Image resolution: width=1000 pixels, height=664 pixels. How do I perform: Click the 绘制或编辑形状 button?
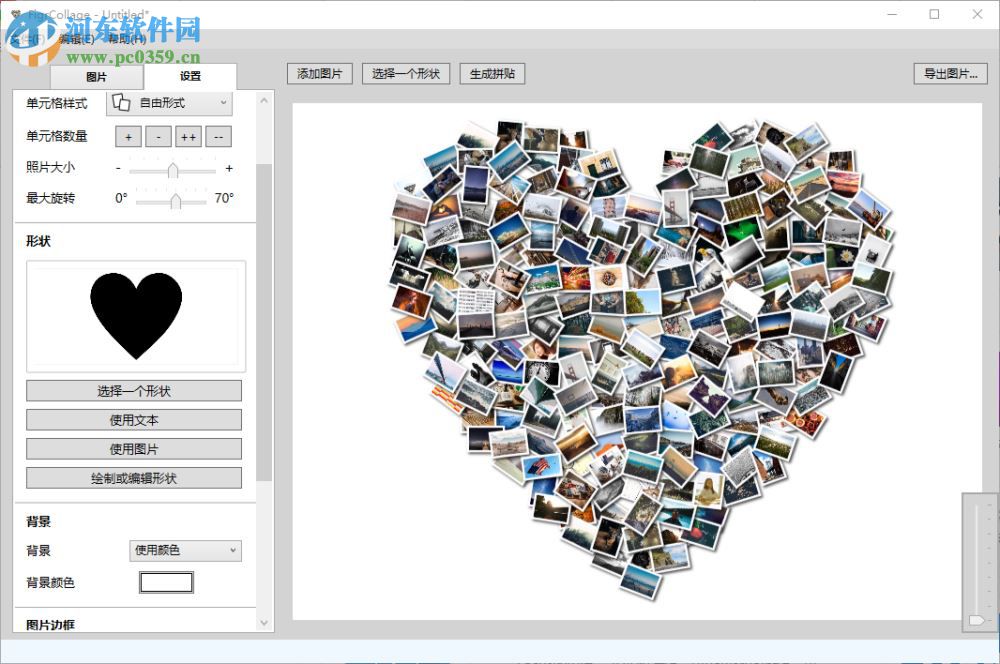coord(133,478)
